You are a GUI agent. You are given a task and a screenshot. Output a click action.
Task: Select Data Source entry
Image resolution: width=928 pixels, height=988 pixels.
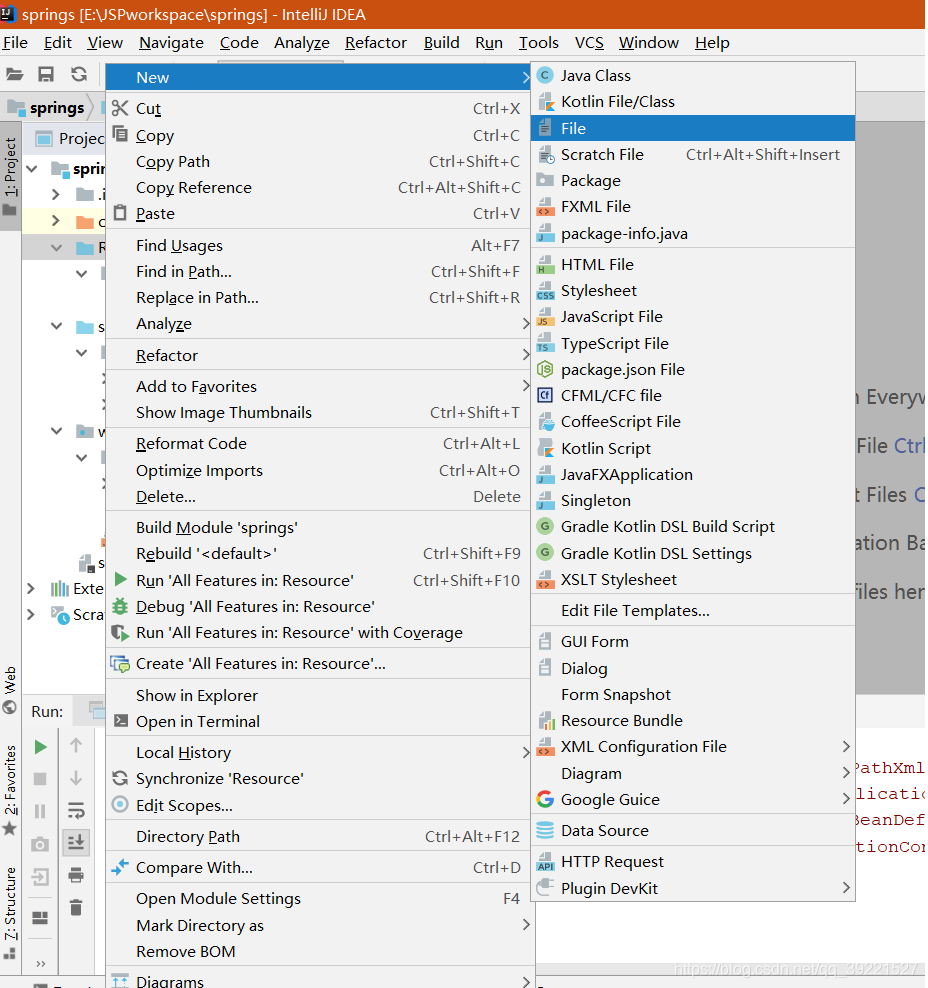pyautogui.click(x=693, y=830)
